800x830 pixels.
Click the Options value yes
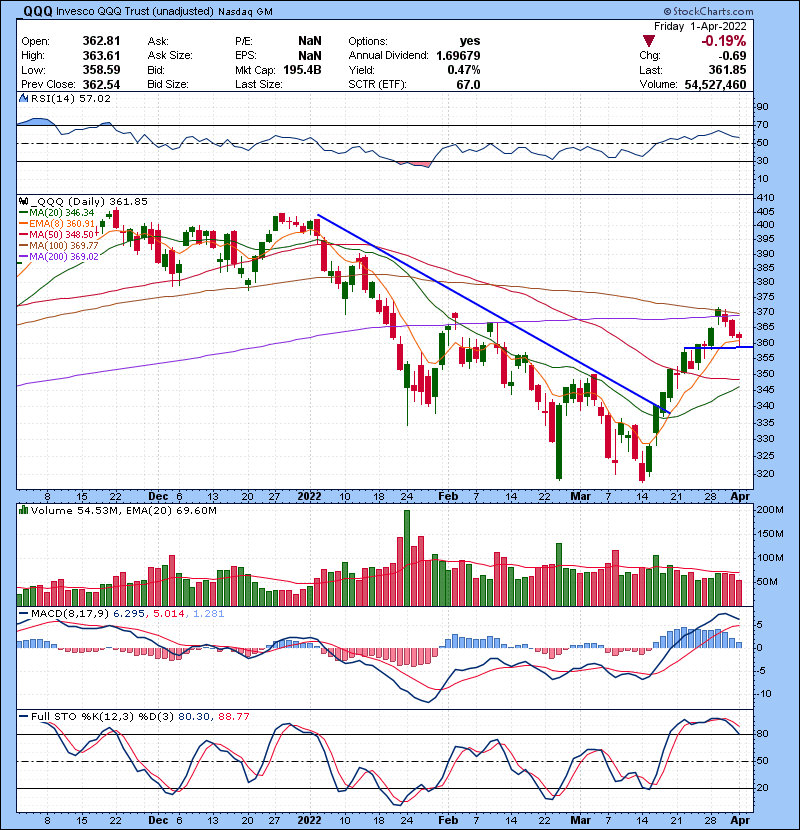pos(470,41)
